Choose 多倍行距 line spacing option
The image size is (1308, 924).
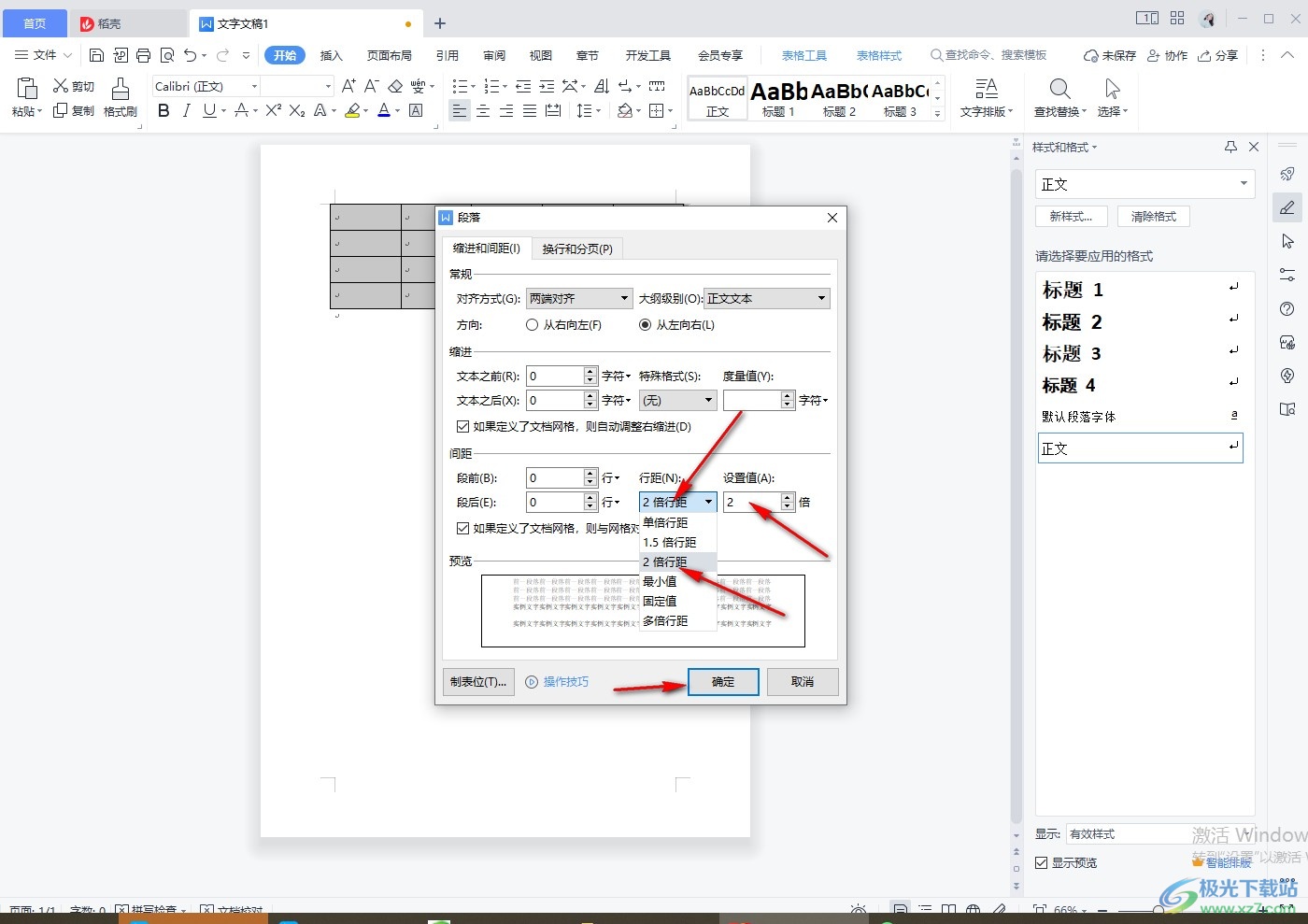point(677,620)
